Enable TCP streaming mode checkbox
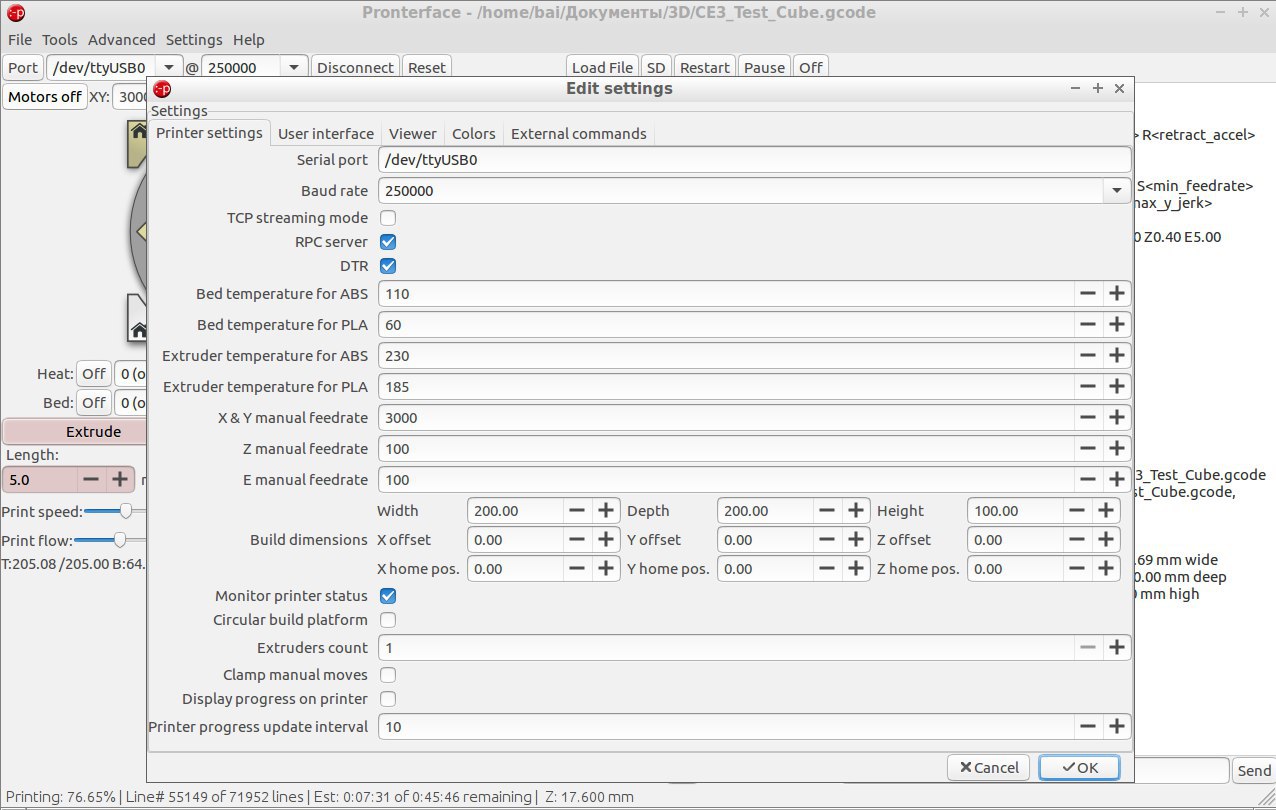Viewport: 1276px width, 810px height. [x=388, y=218]
